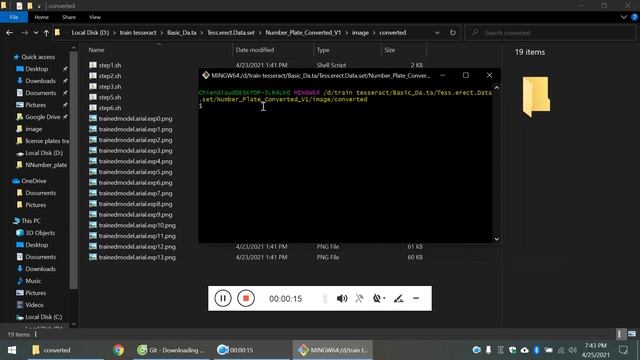Open Git Downloading taskbar item
Image resolution: width=640 pixels, height=360 pixels.
click(x=171, y=350)
